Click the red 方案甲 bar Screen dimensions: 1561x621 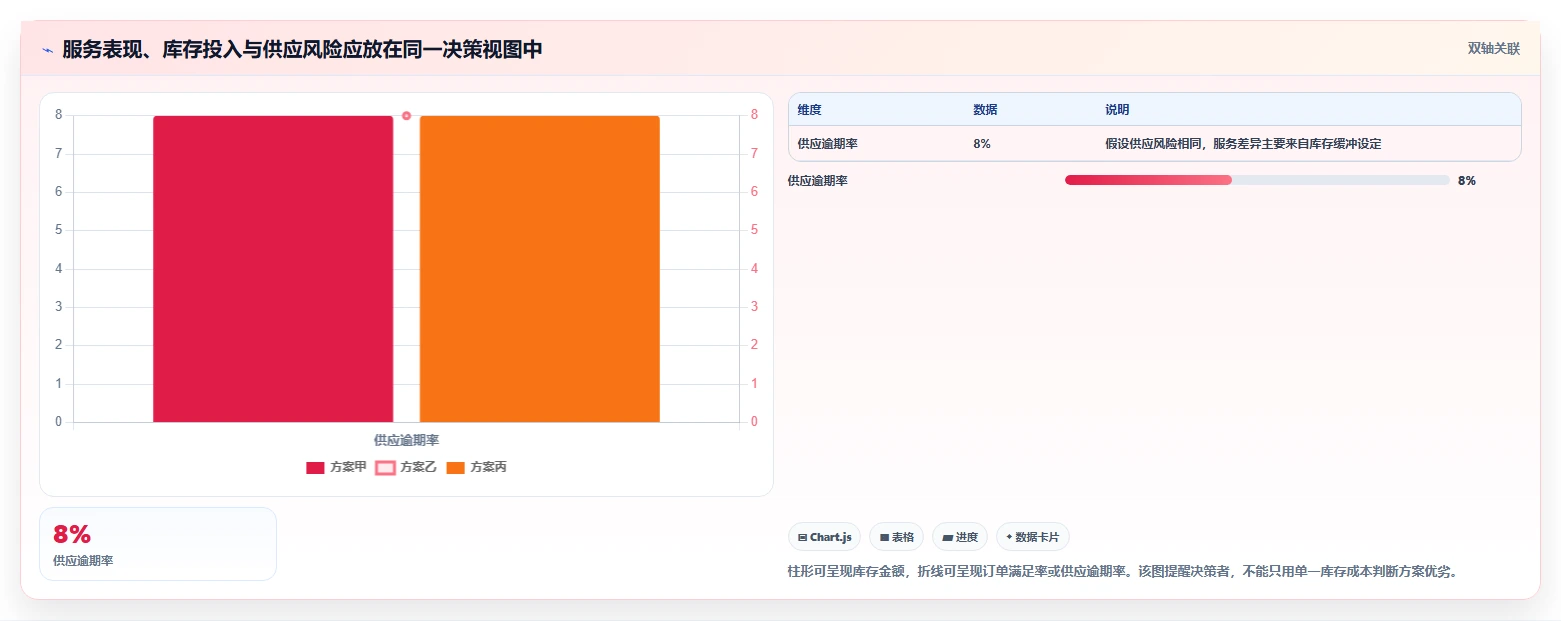coord(273,269)
